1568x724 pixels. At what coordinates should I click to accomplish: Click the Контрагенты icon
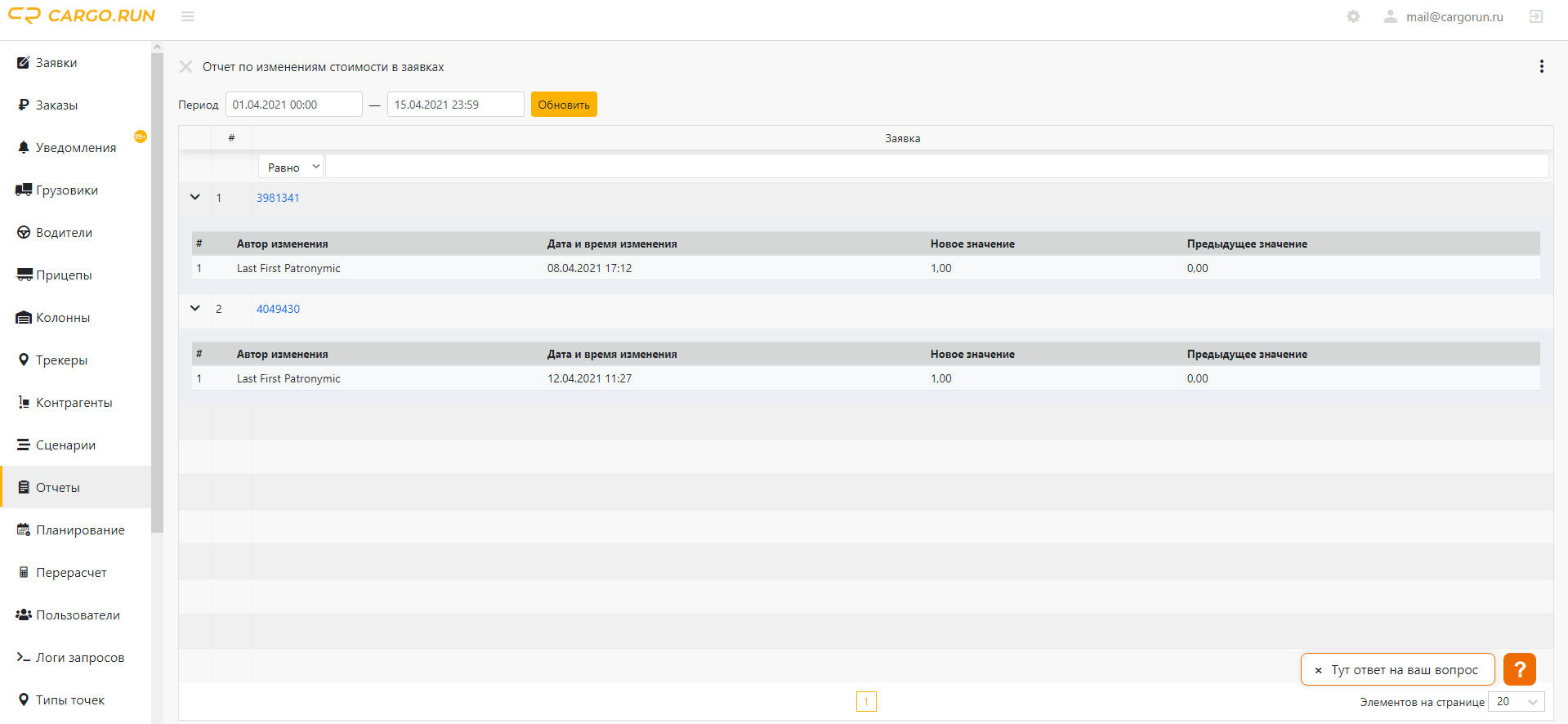(x=24, y=402)
